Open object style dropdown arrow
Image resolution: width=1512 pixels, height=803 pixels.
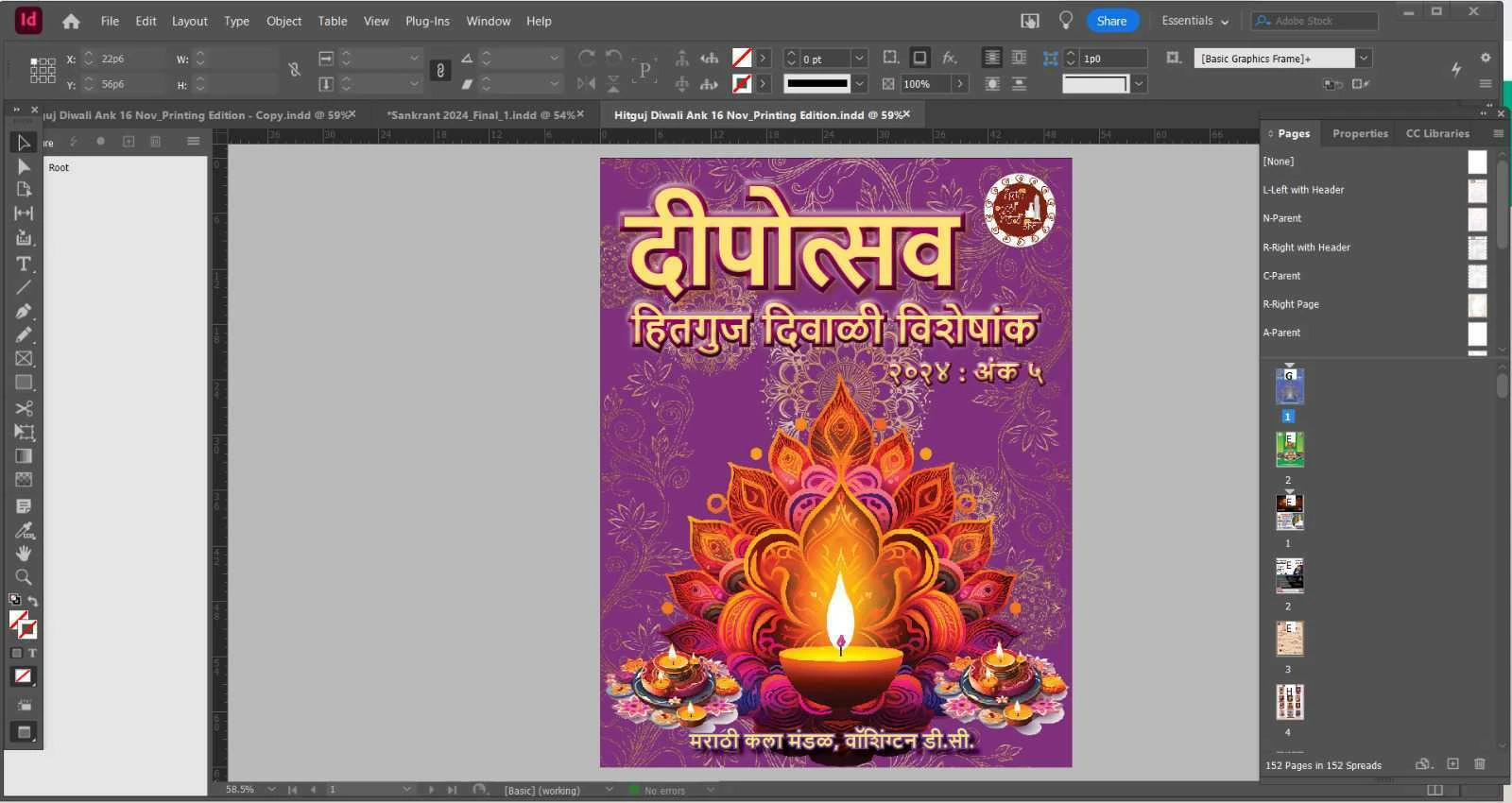click(x=1364, y=59)
